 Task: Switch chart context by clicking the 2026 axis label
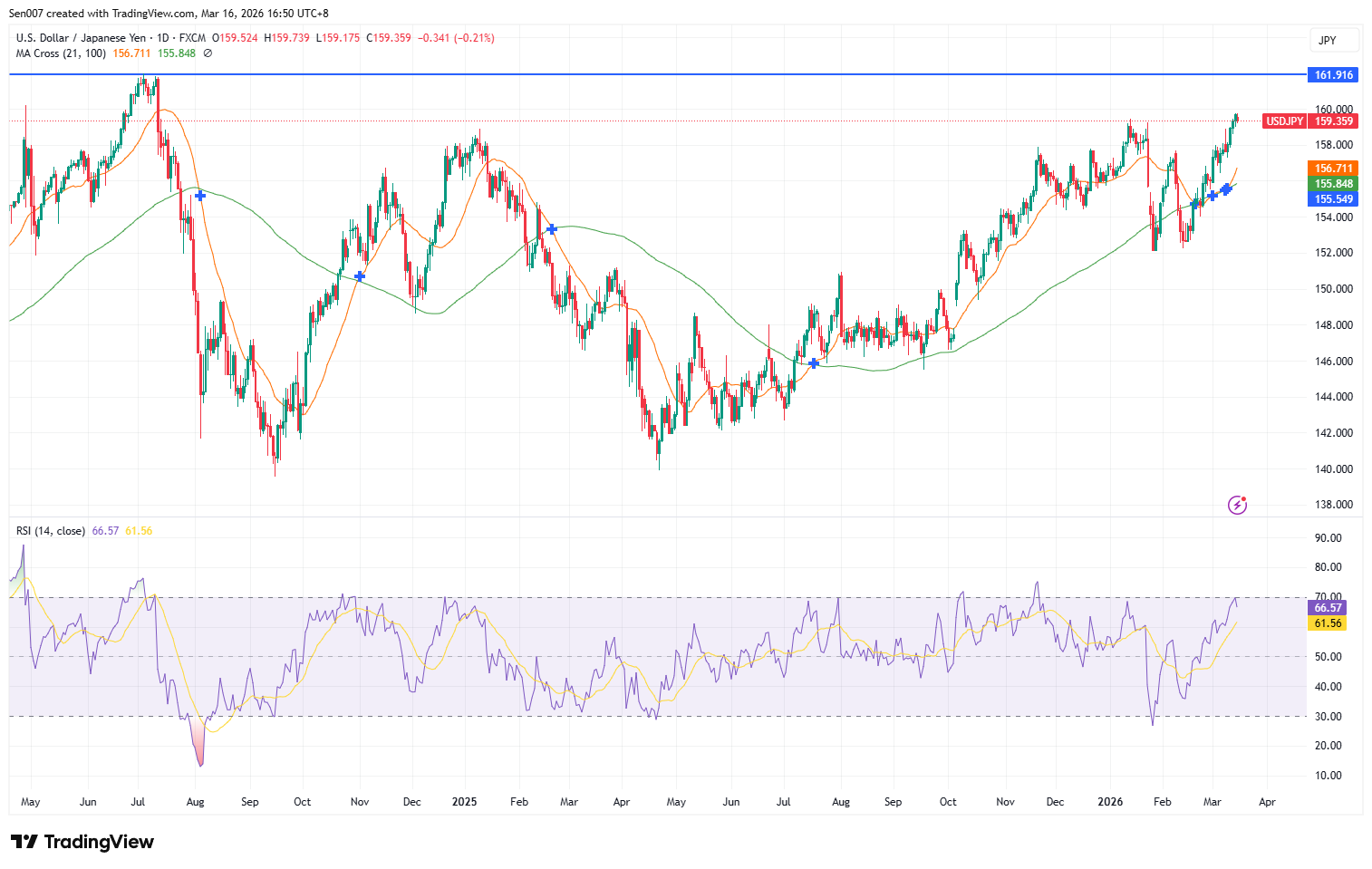tap(1110, 802)
